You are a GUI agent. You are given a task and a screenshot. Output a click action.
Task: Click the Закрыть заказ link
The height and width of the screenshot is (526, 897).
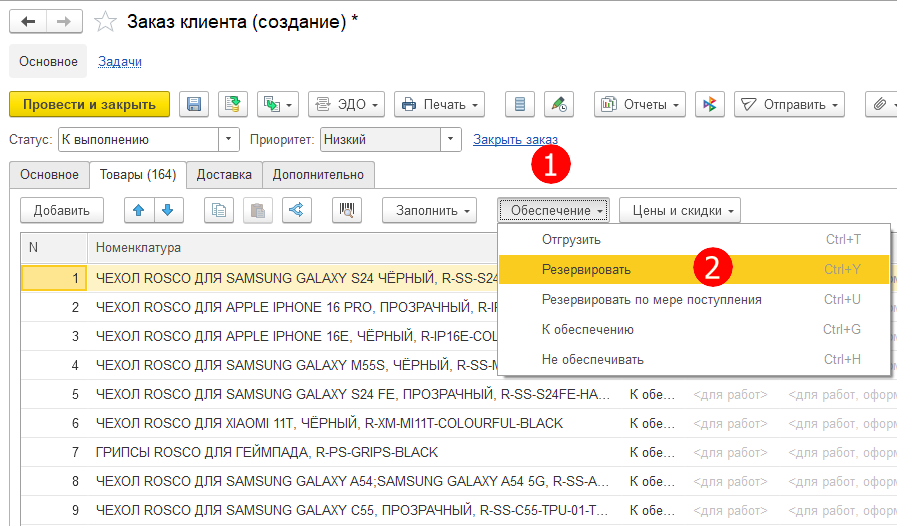tap(515, 140)
